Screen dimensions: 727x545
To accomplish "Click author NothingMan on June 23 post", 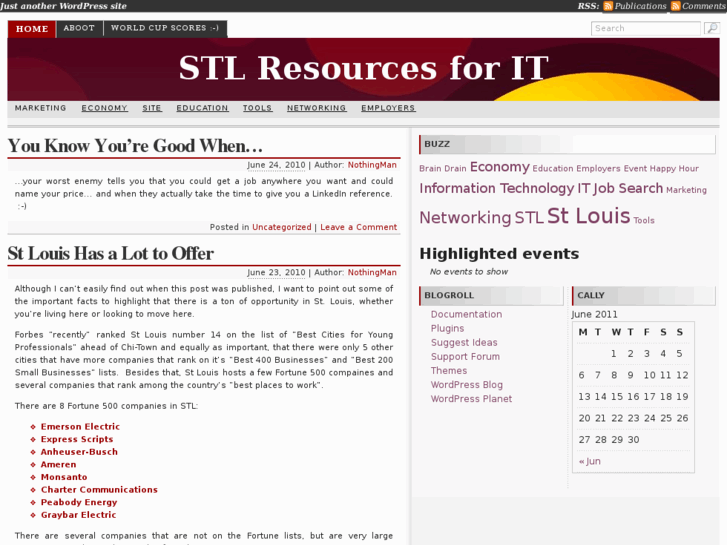I will point(372,272).
